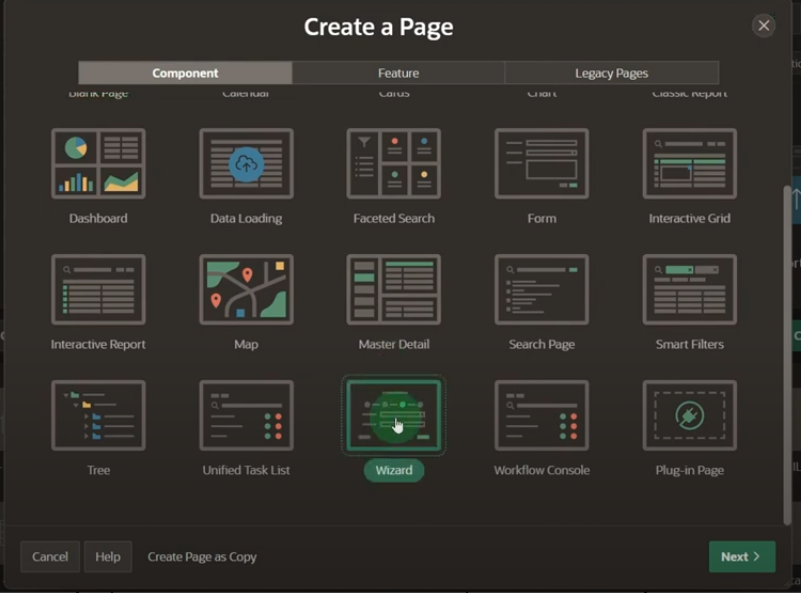Click the Faceted Search label text

pyautogui.click(x=394, y=218)
